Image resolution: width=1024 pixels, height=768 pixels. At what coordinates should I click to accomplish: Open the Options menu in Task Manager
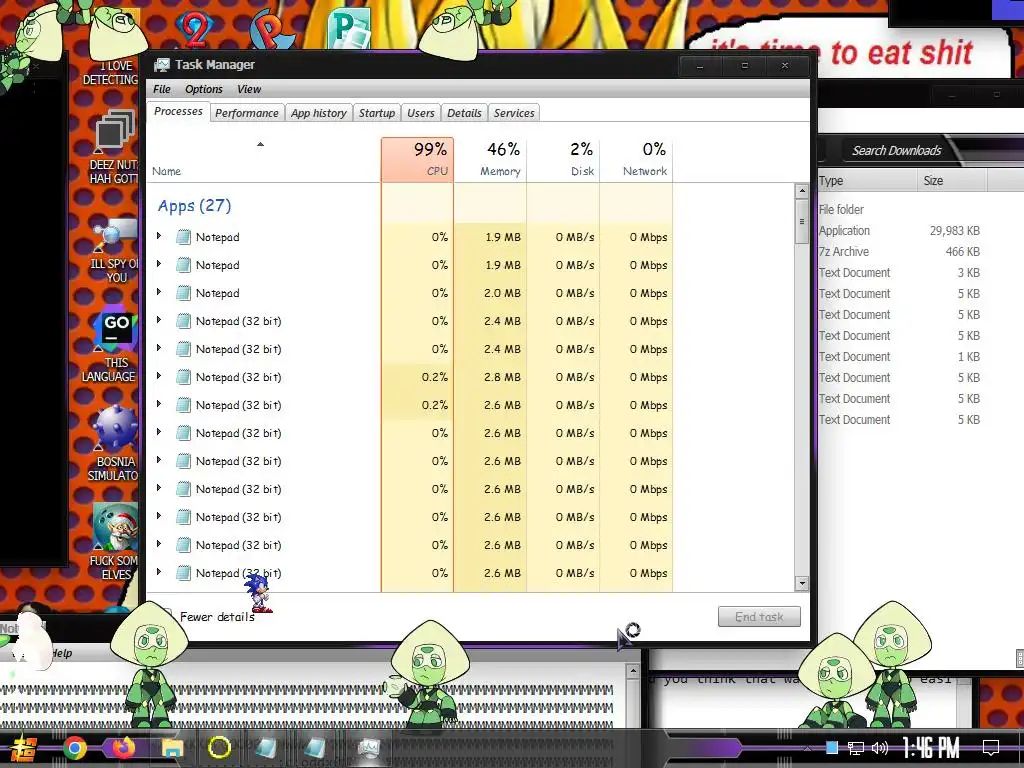[x=204, y=89]
